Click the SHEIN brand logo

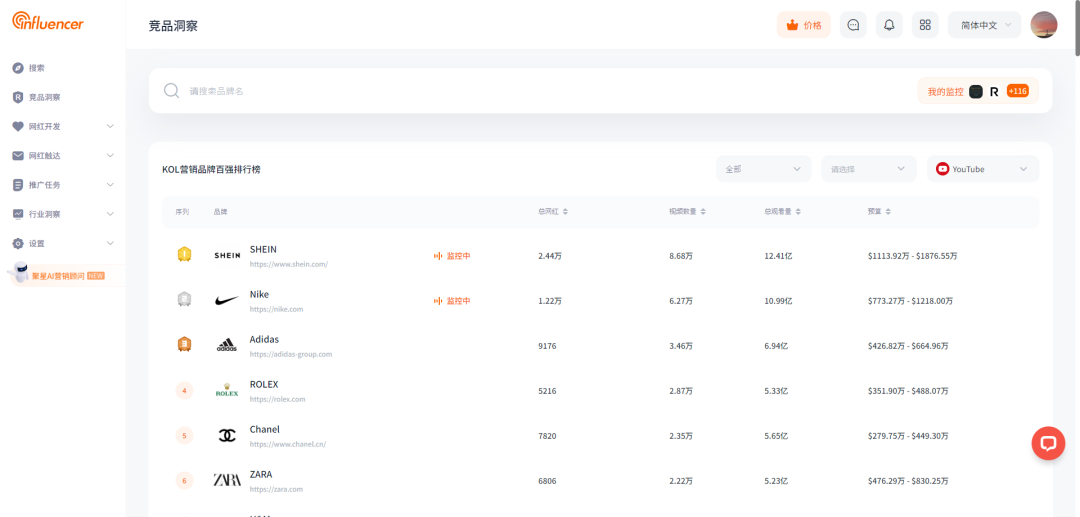pyautogui.click(x=227, y=255)
